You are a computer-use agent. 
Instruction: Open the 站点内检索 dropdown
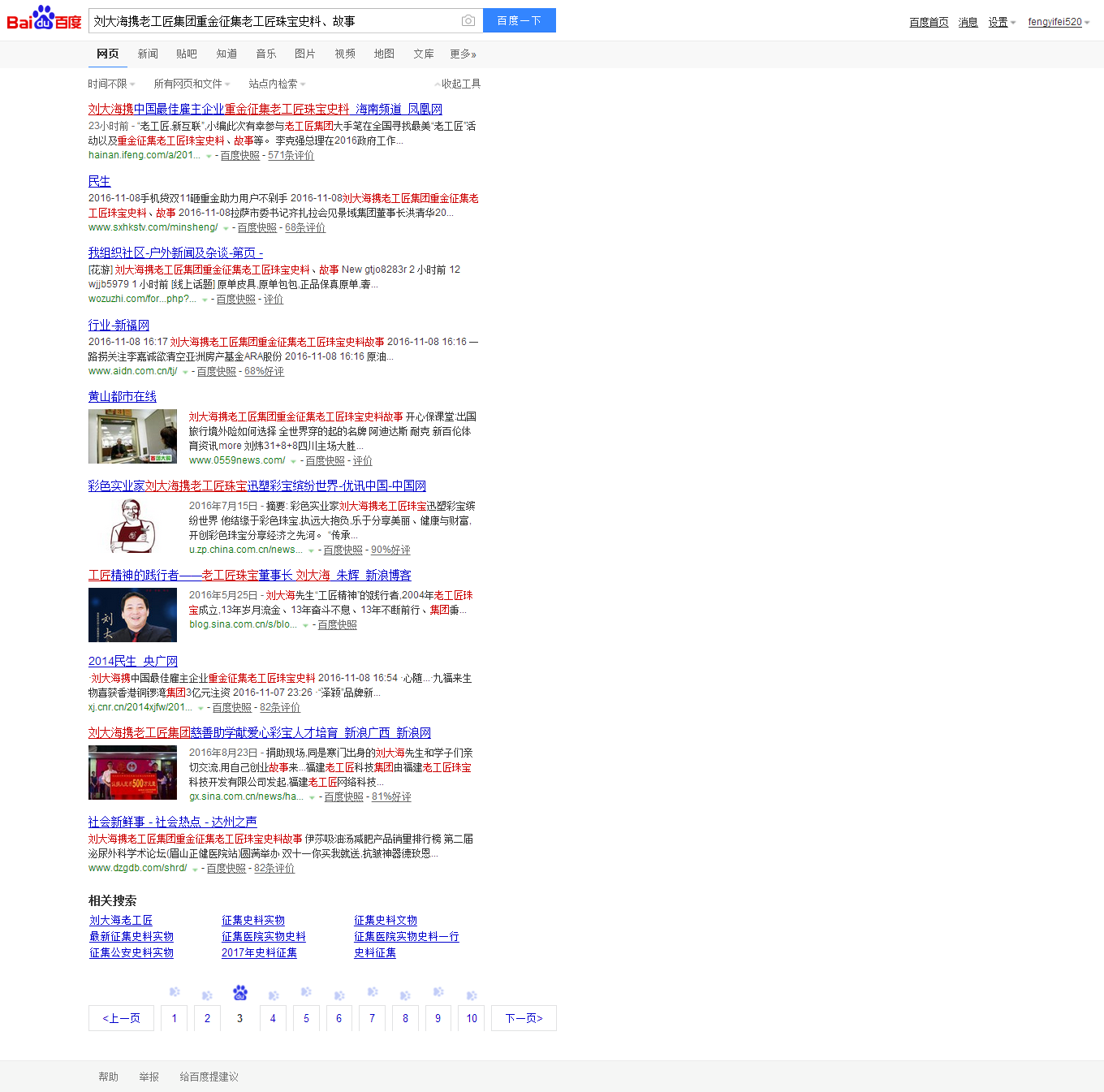point(277,84)
